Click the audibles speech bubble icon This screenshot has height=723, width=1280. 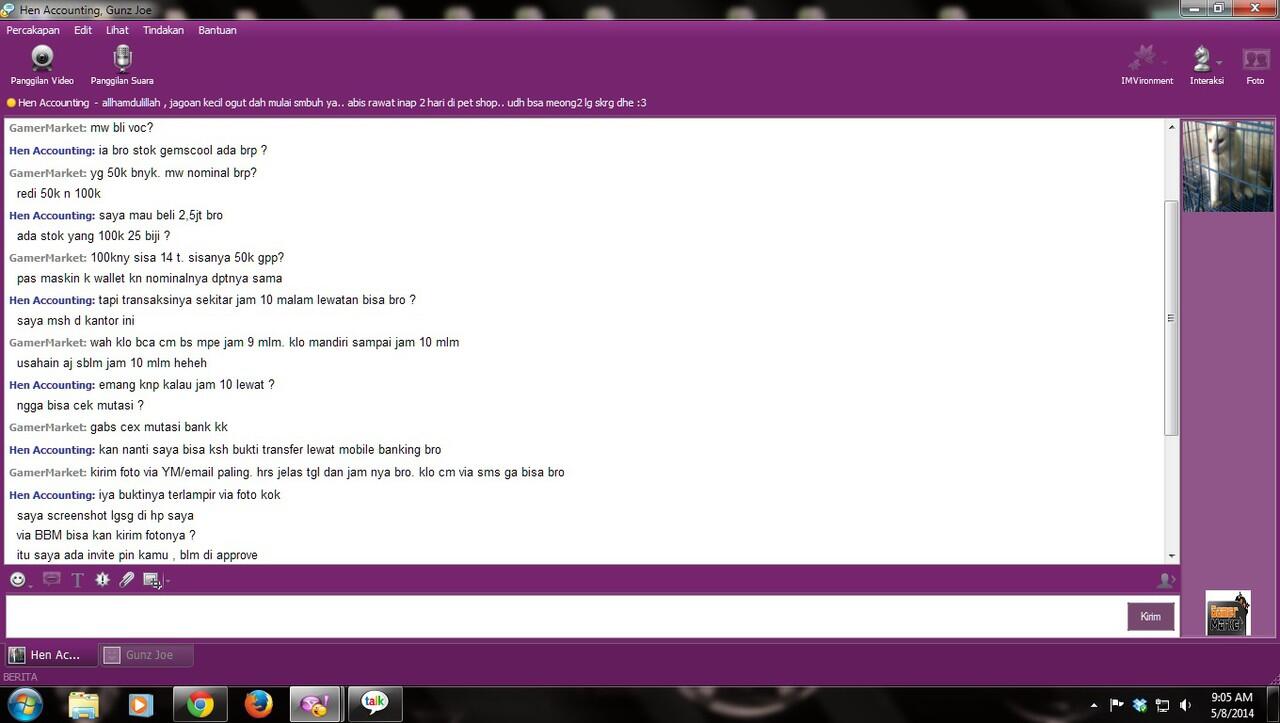point(52,579)
